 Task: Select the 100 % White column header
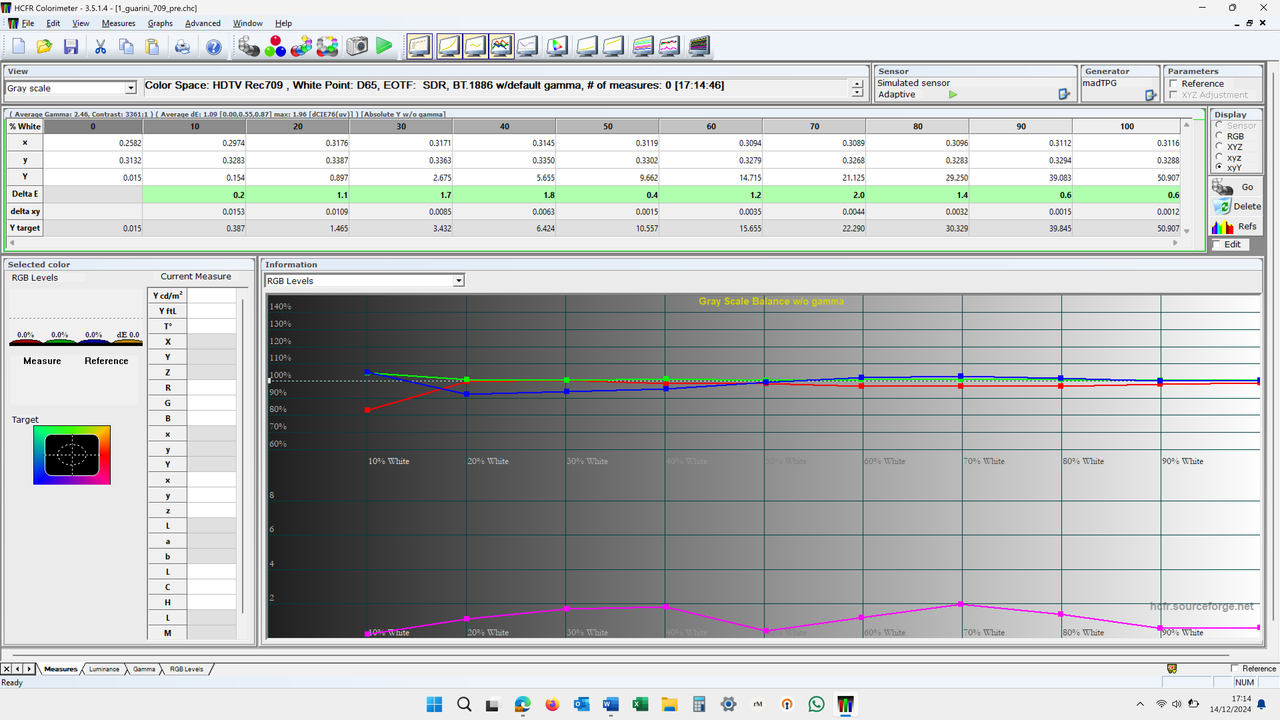pos(1127,126)
